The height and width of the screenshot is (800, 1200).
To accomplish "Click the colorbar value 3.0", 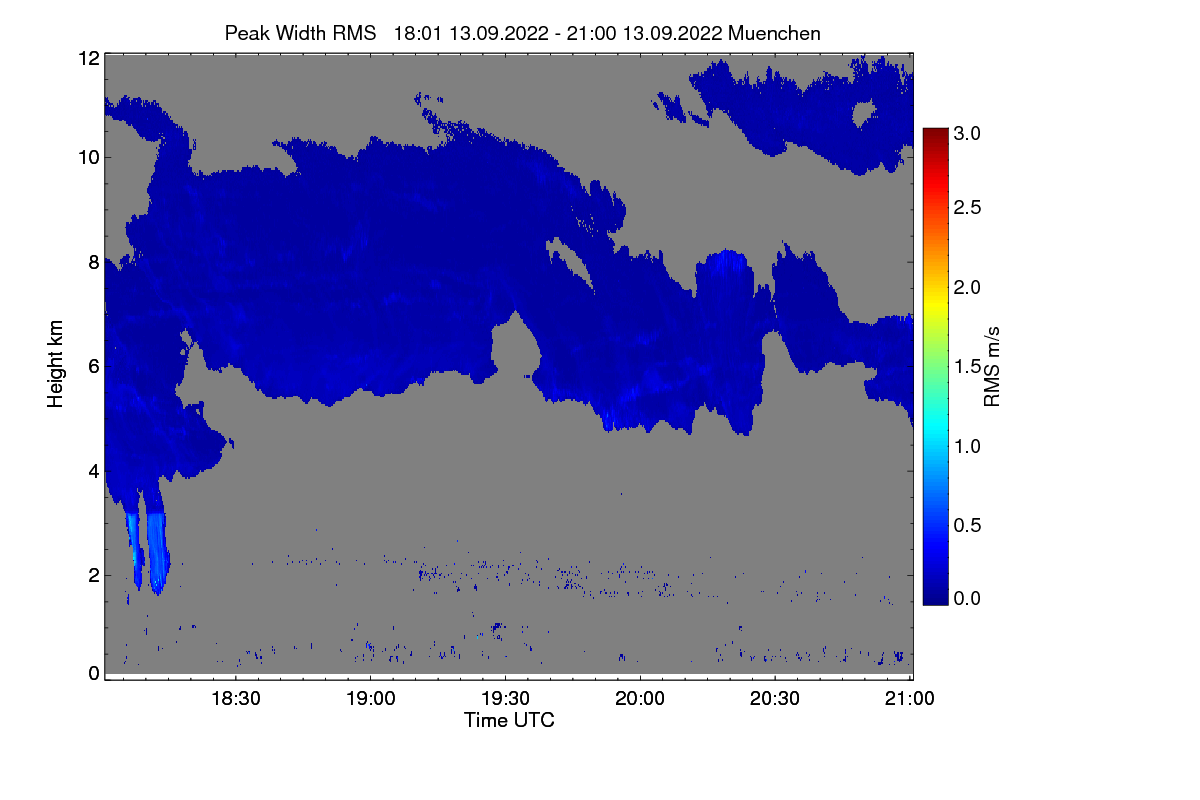I will coord(967,132).
